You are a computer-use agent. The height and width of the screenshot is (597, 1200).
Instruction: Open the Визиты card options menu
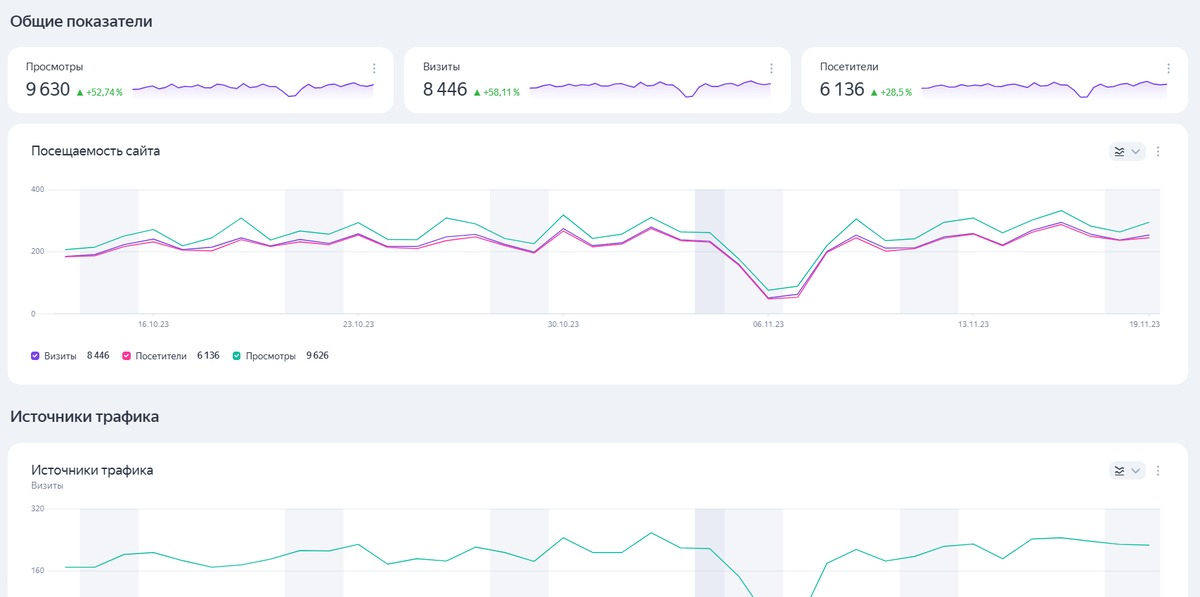(771, 68)
